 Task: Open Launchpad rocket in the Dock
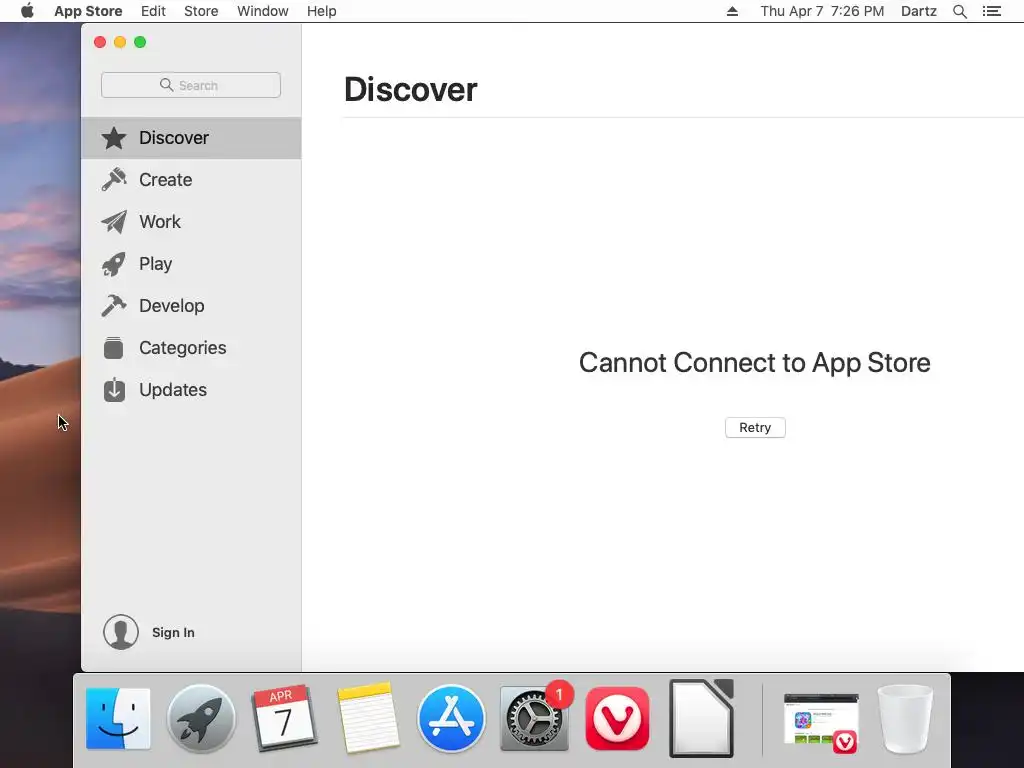tap(201, 718)
